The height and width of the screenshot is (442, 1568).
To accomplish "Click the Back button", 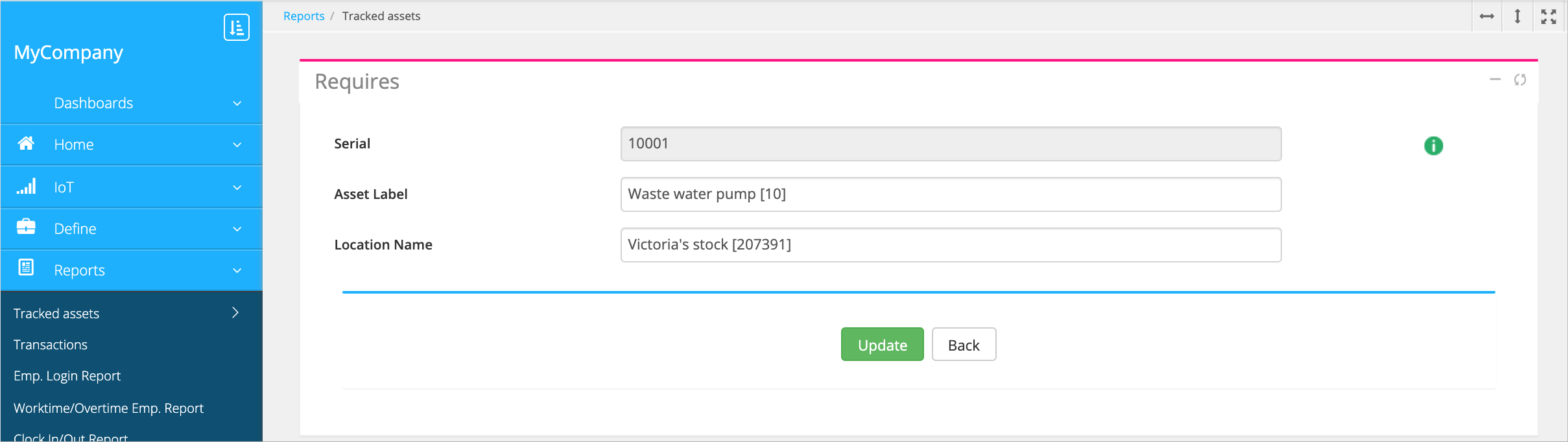I will [x=964, y=345].
